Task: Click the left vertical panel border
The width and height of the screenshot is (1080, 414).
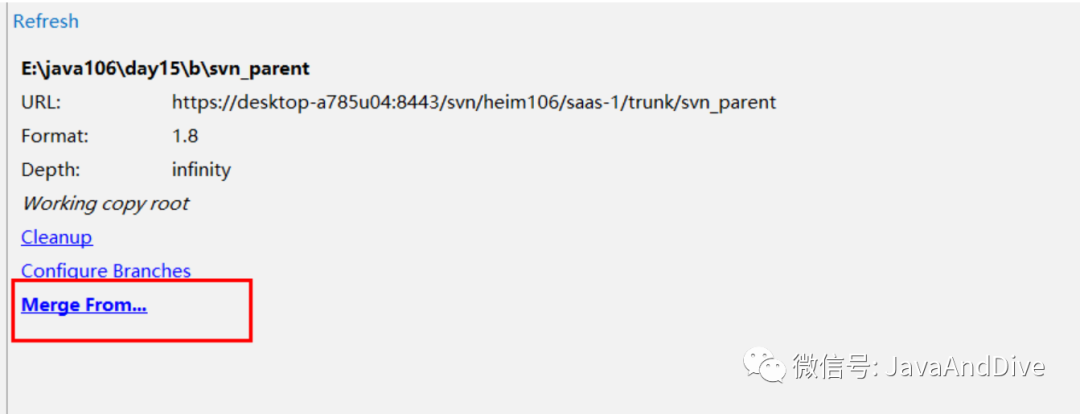Action: click(x=7, y=200)
